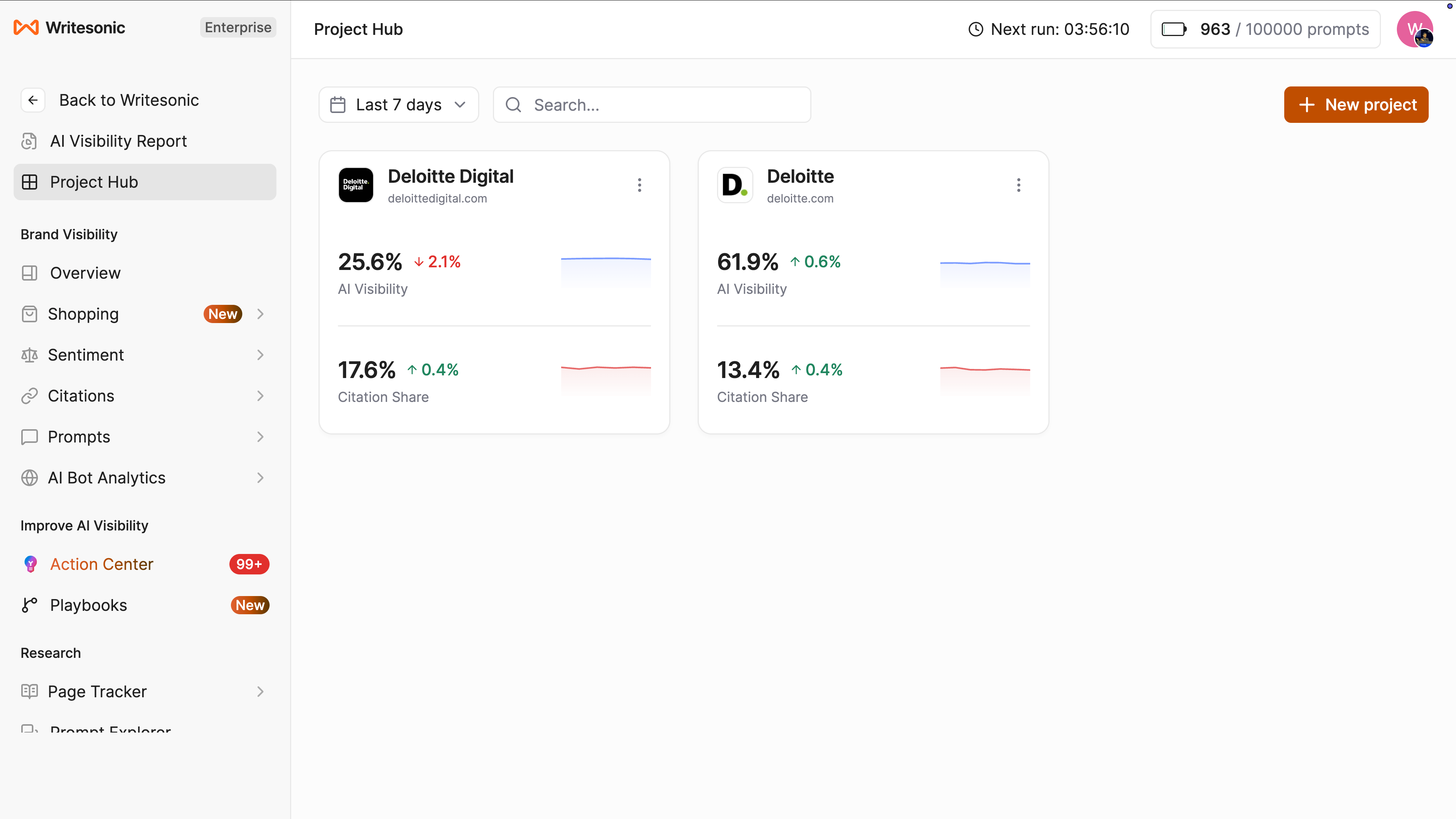Image resolution: width=1456 pixels, height=819 pixels.
Task: Click the AI Bot Analytics globe icon
Action: 30,478
